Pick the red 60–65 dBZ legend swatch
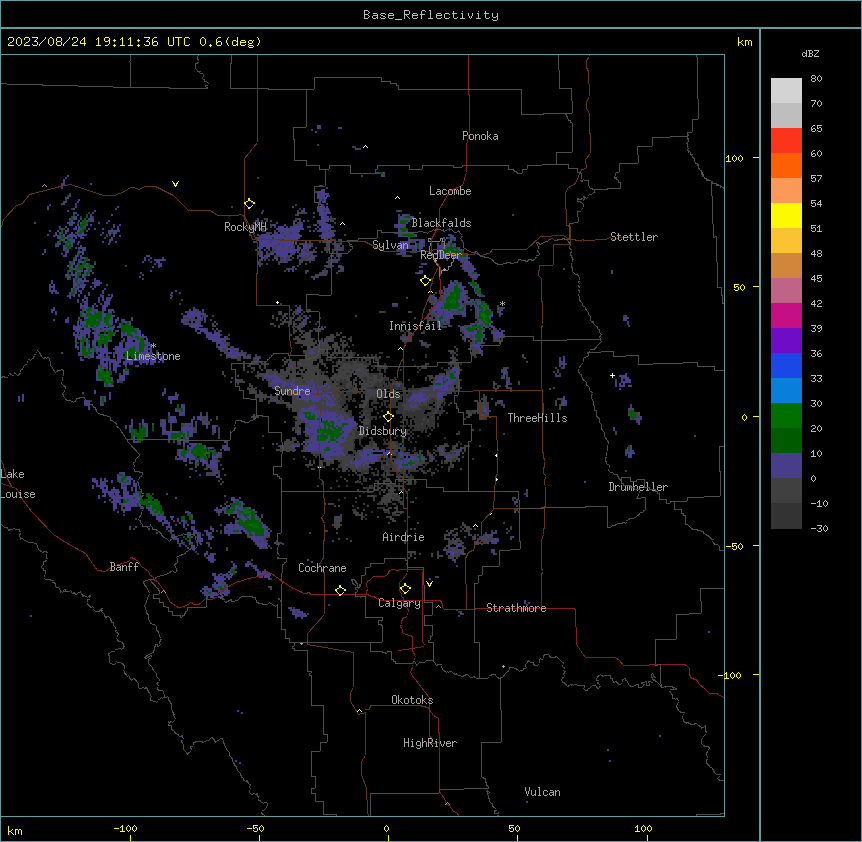The height and width of the screenshot is (842, 862). pyautogui.click(x=786, y=141)
